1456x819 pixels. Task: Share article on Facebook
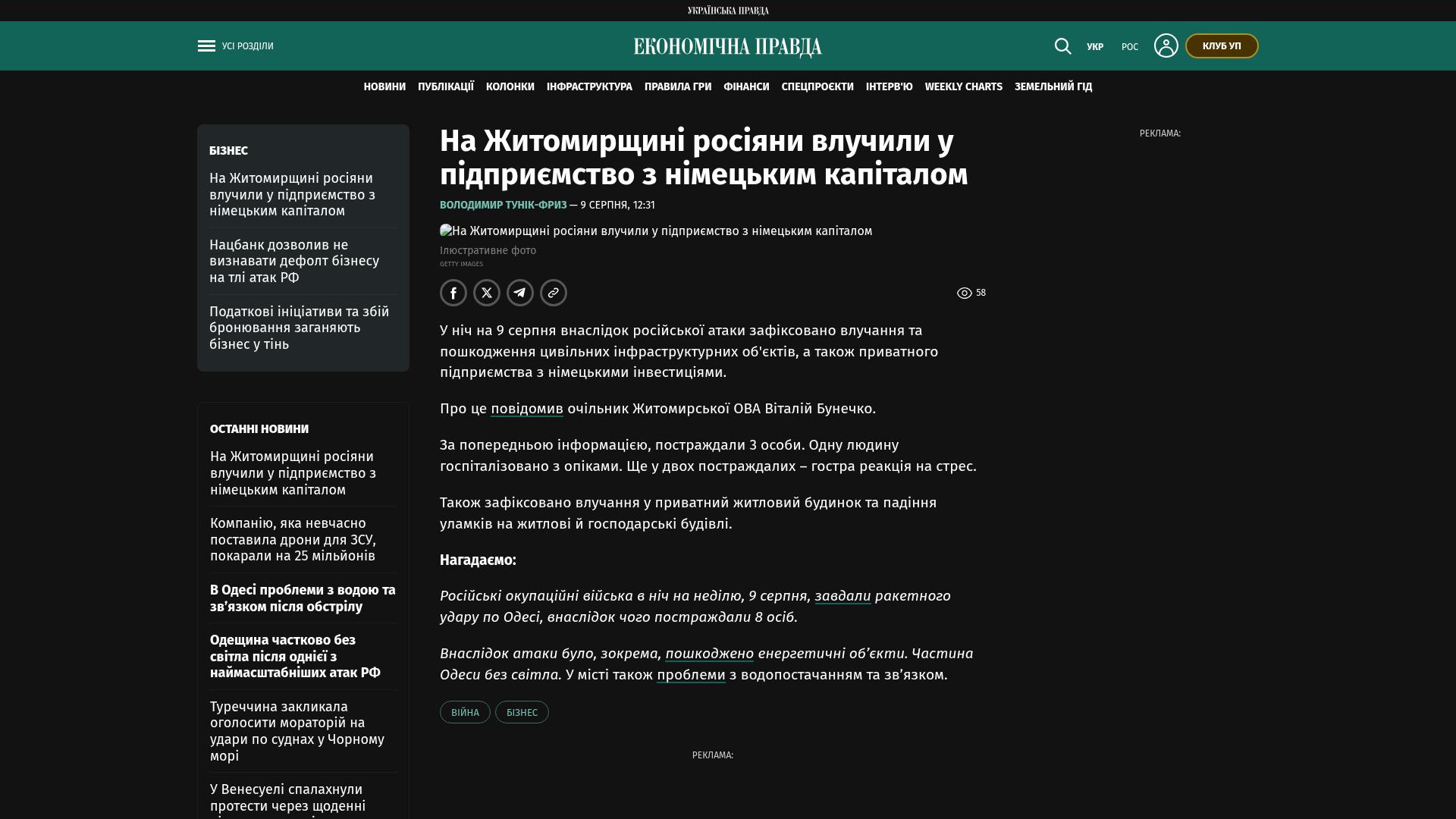(x=453, y=293)
